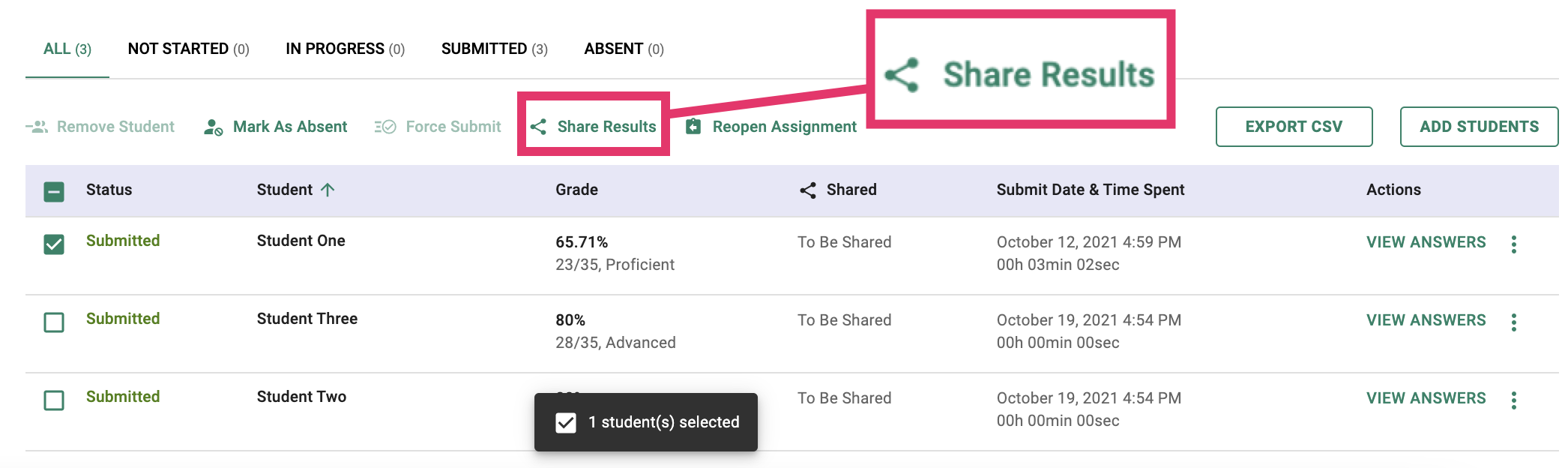Screen dimensions: 1568x468
Task: Select the Student Three row checkbox
Action: coord(54,322)
